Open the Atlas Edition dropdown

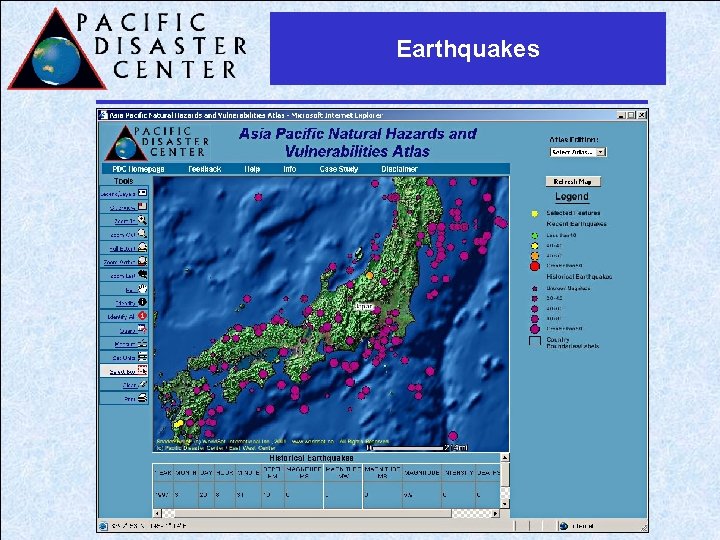click(x=578, y=152)
